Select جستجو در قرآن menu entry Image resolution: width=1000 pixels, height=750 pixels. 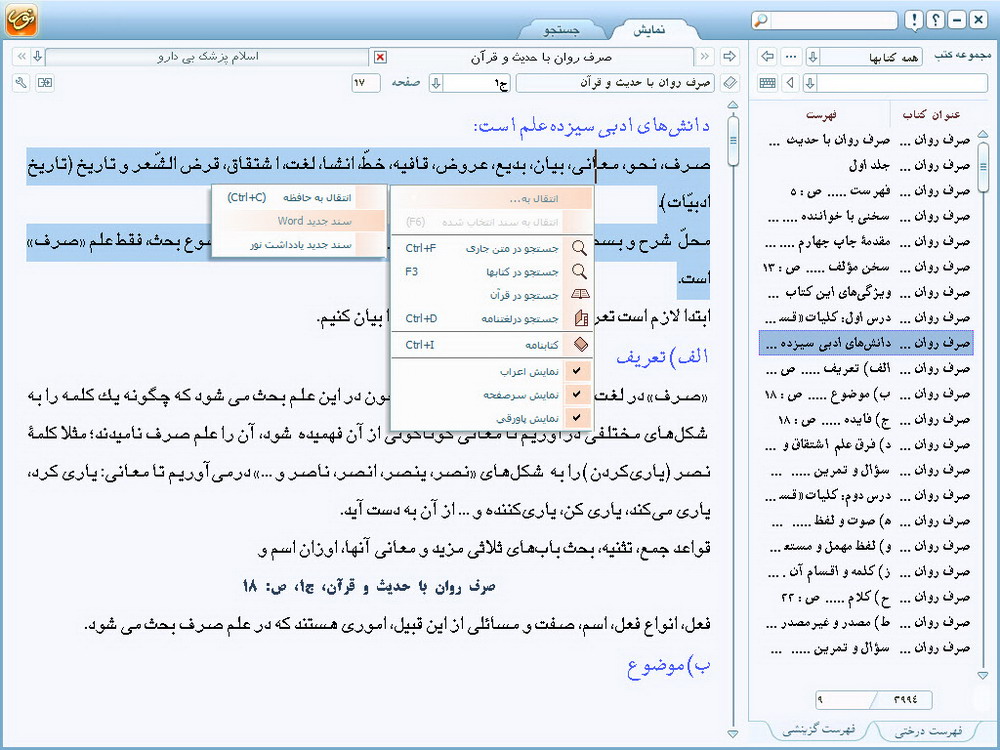click(x=491, y=295)
